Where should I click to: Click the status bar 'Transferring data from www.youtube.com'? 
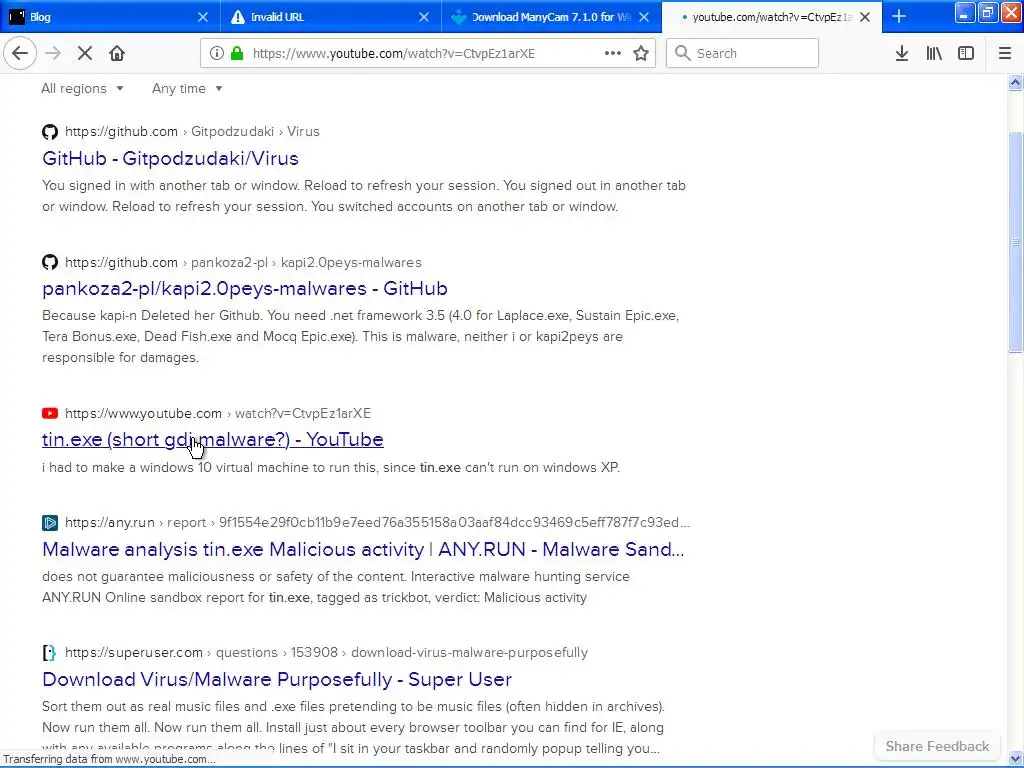tap(110, 759)
